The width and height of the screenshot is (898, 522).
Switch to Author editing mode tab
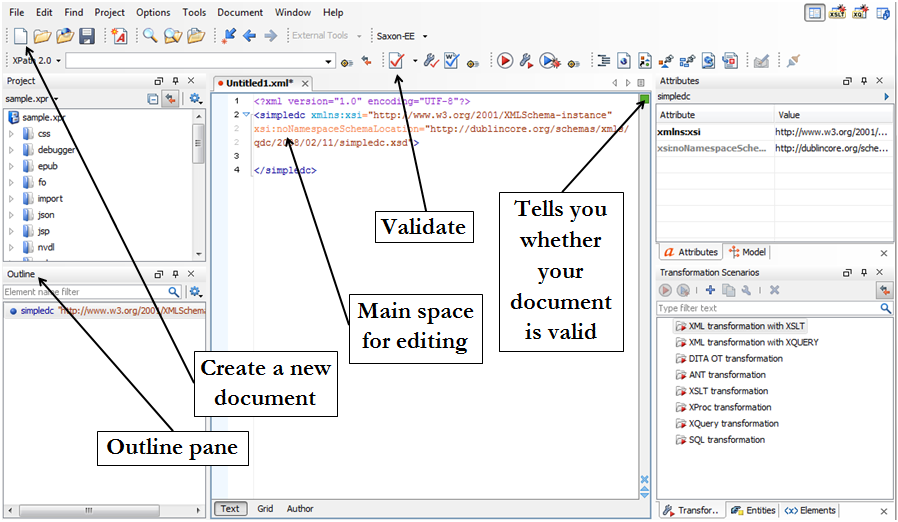coord(300,508)
